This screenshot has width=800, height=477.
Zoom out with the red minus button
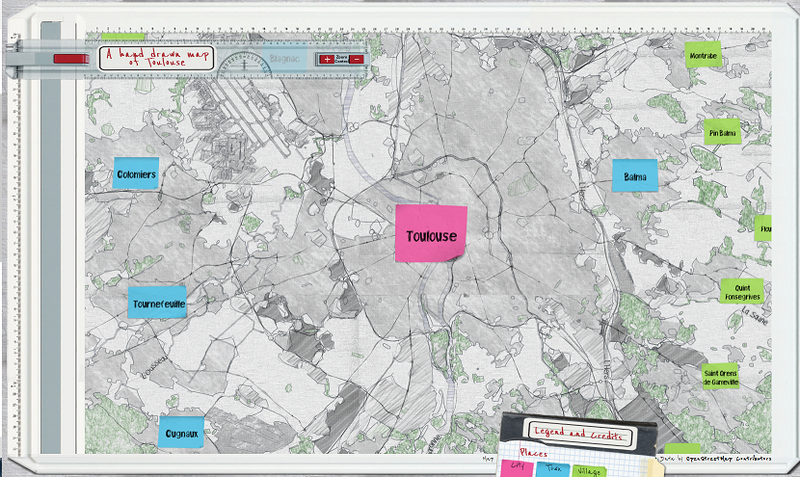point(356,60)
